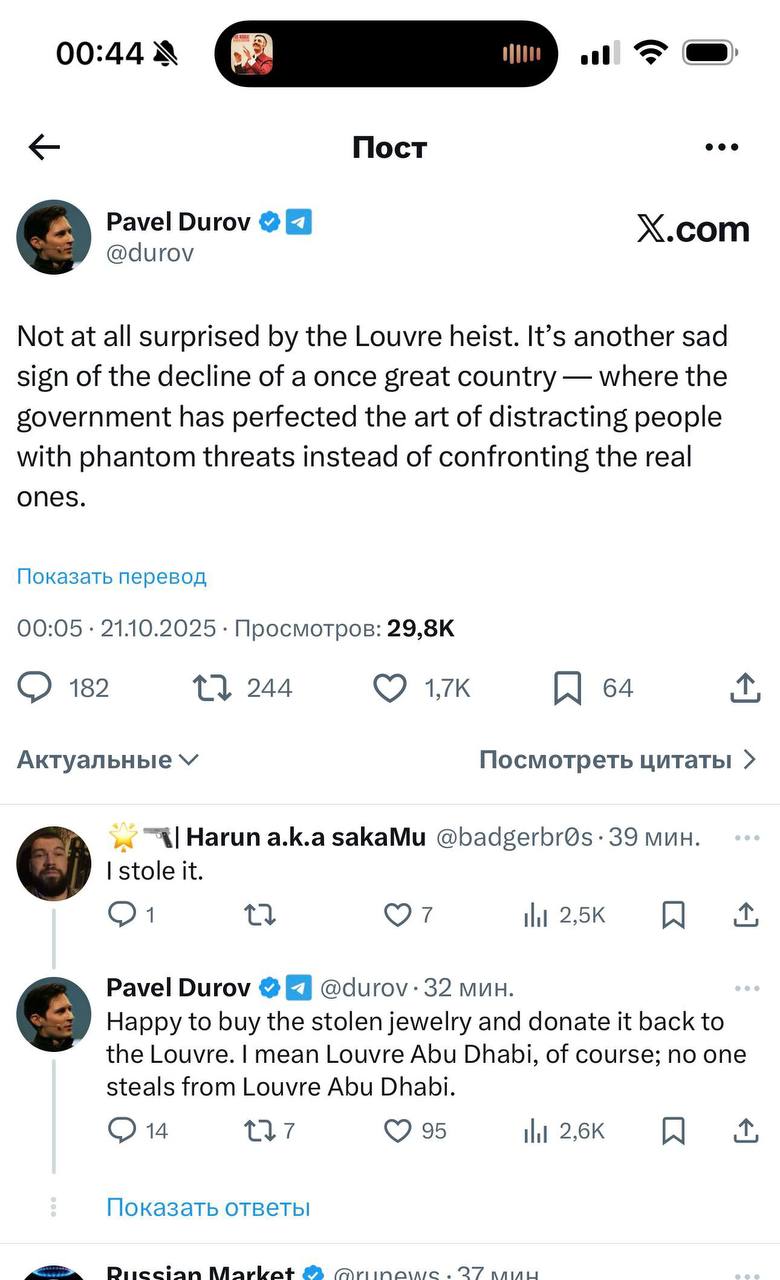This screenshot has height=1280, width=780.
Task: Open options menu for Harun's reply
Action: pos(746,837)
